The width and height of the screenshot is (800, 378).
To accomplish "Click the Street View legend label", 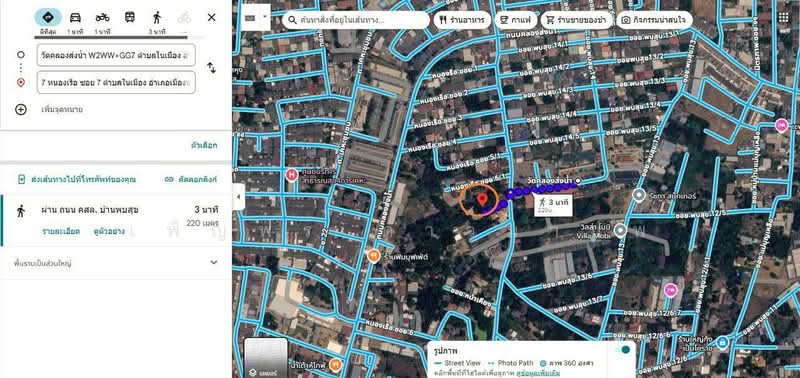I will click(x=462, y=363).
